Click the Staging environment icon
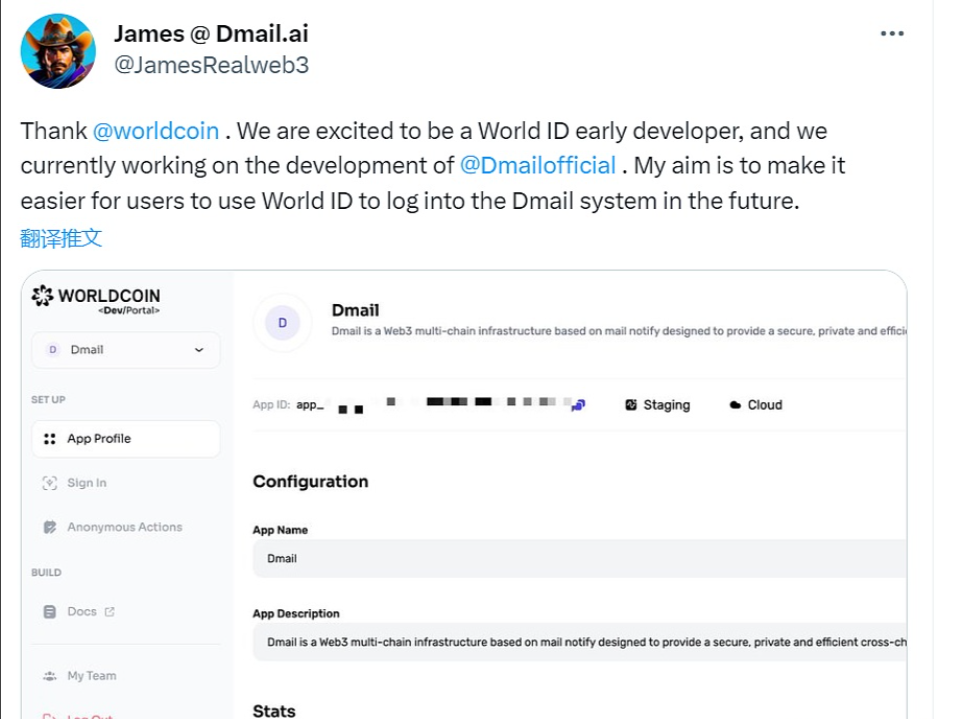 click(x=631, y=405)
